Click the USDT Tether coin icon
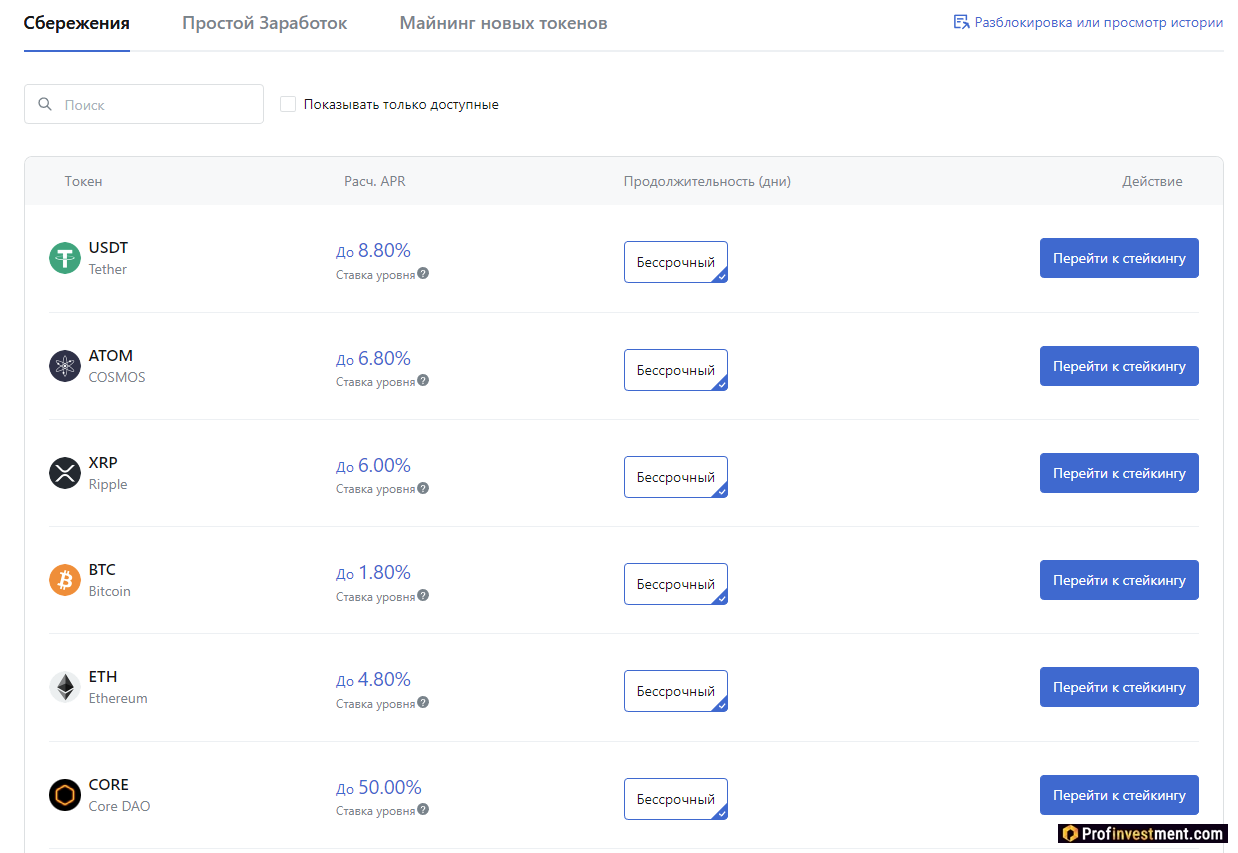The image size is (1238, 853). click(65, 258)
